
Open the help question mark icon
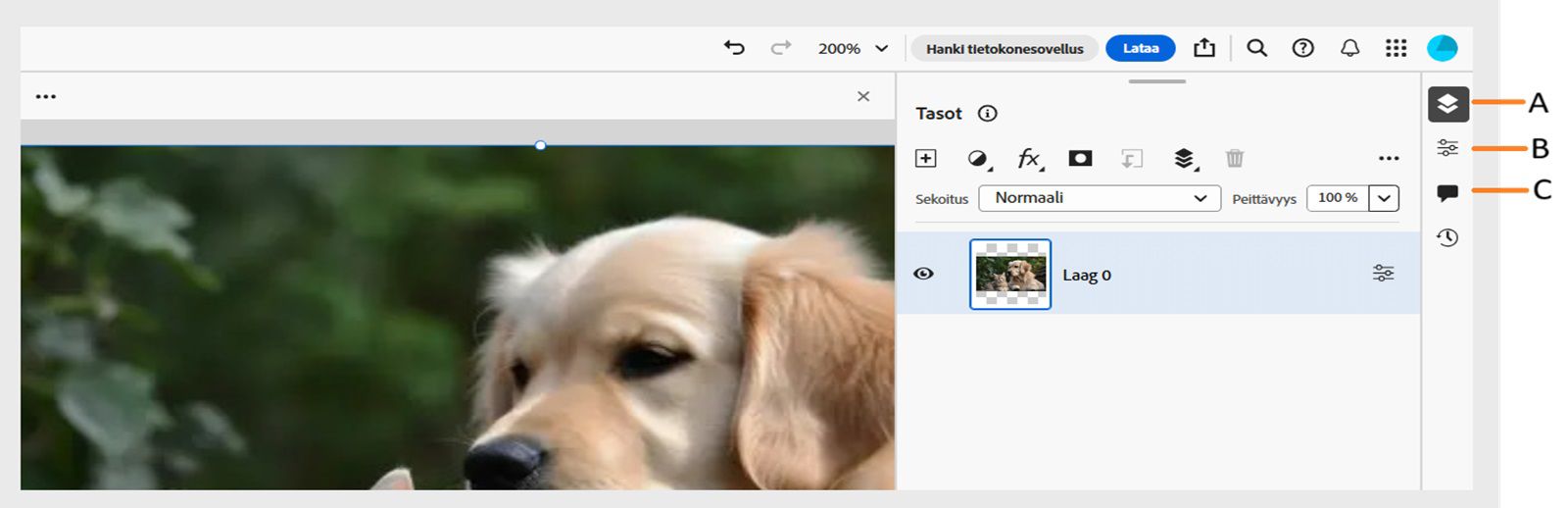(x=1302, y=47)
